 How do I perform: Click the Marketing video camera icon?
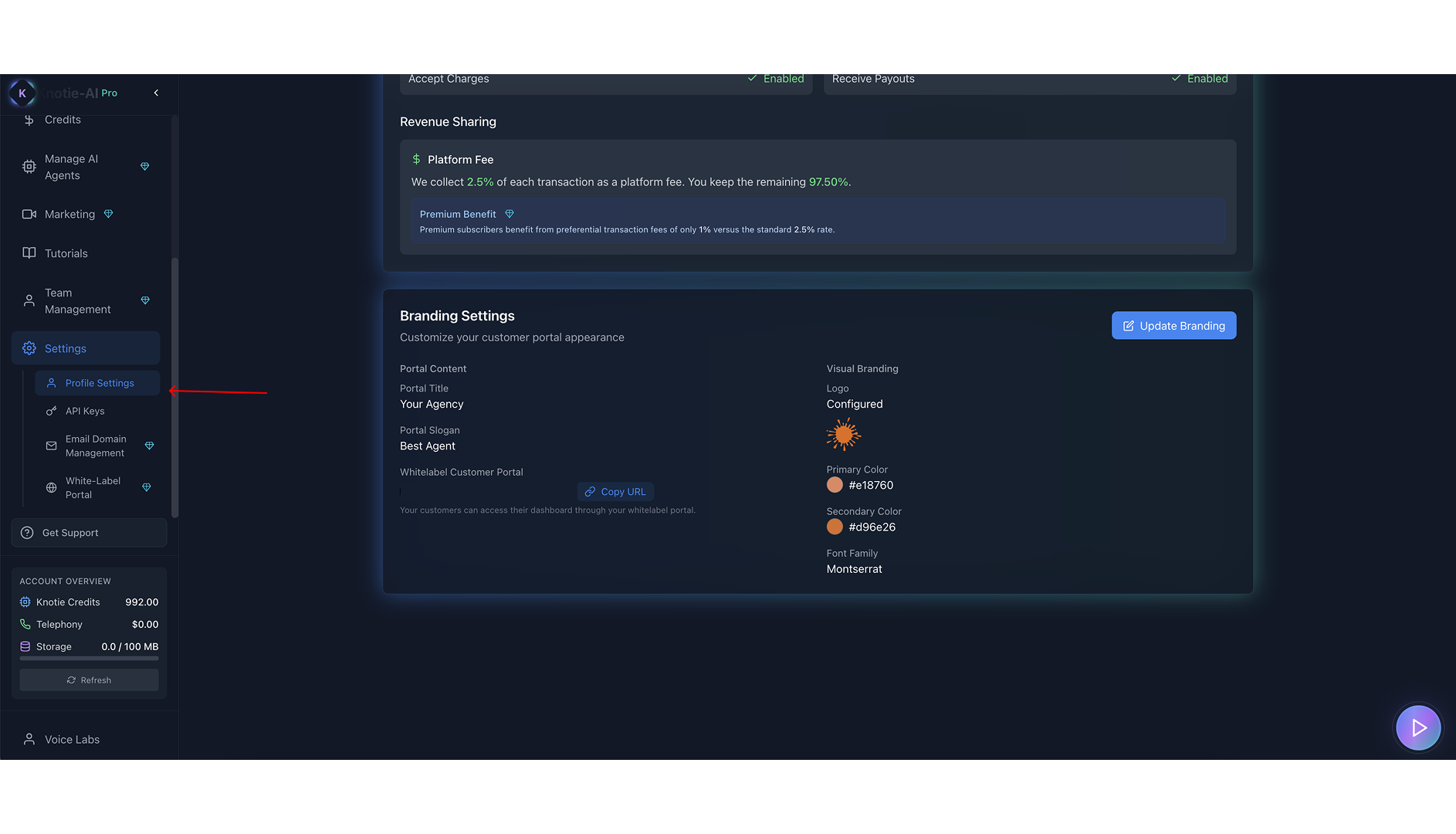[x=29, y=214]
